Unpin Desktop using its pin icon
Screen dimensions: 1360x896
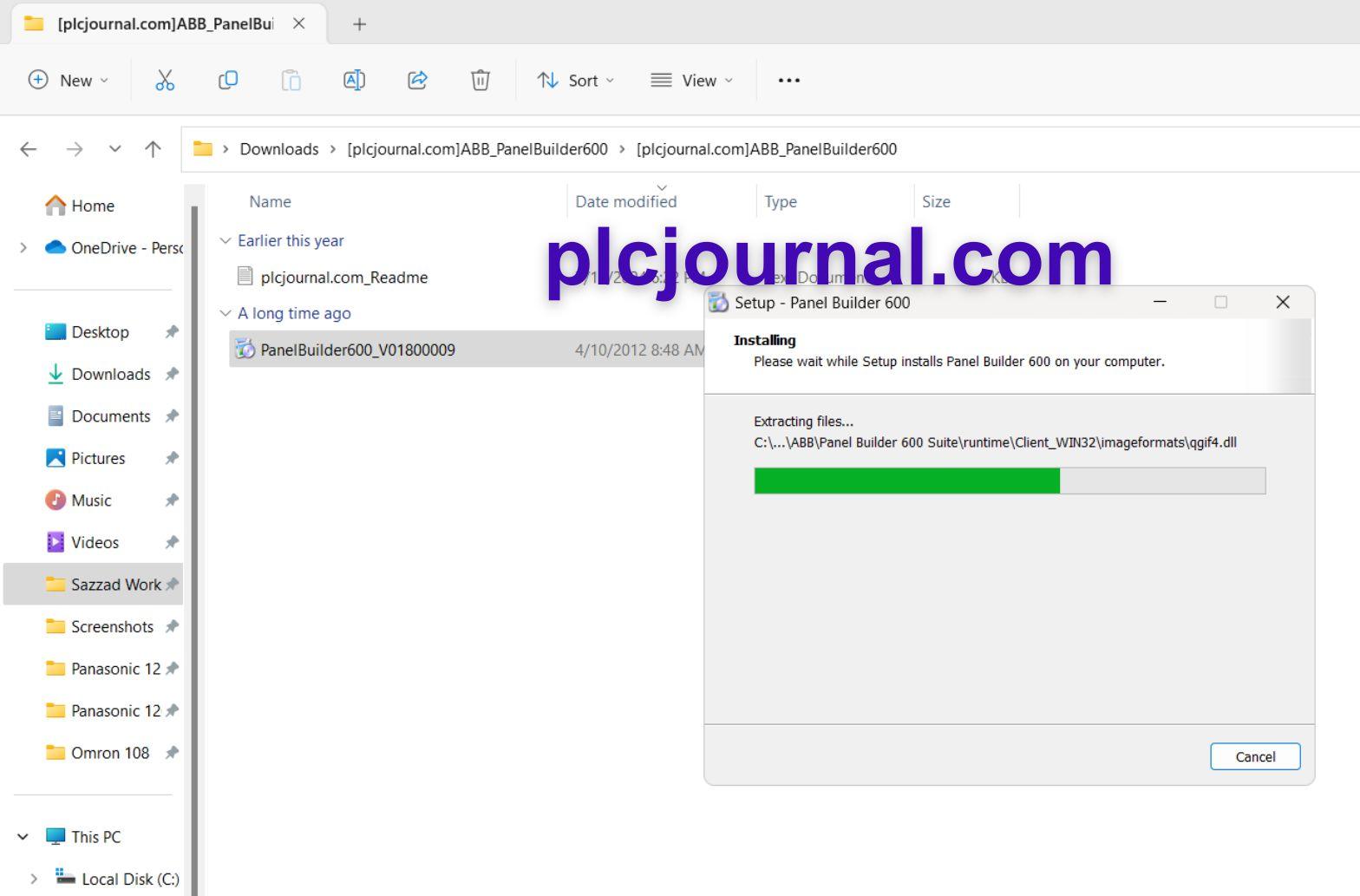pyautogui.click(x=172, y=332)
